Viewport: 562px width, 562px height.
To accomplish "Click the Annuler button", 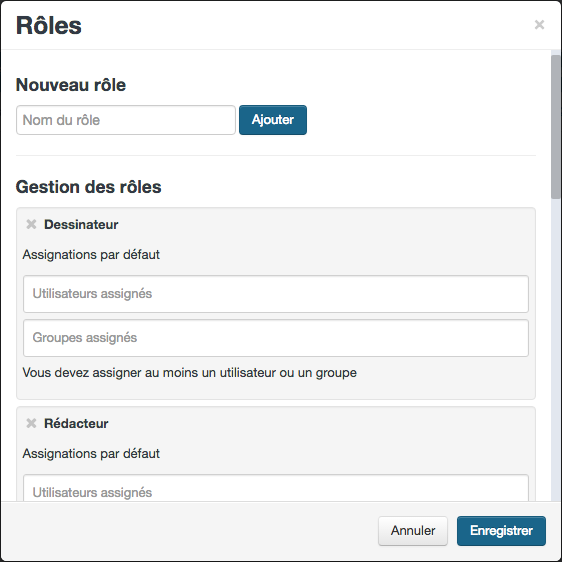I will tap(413, 531).
